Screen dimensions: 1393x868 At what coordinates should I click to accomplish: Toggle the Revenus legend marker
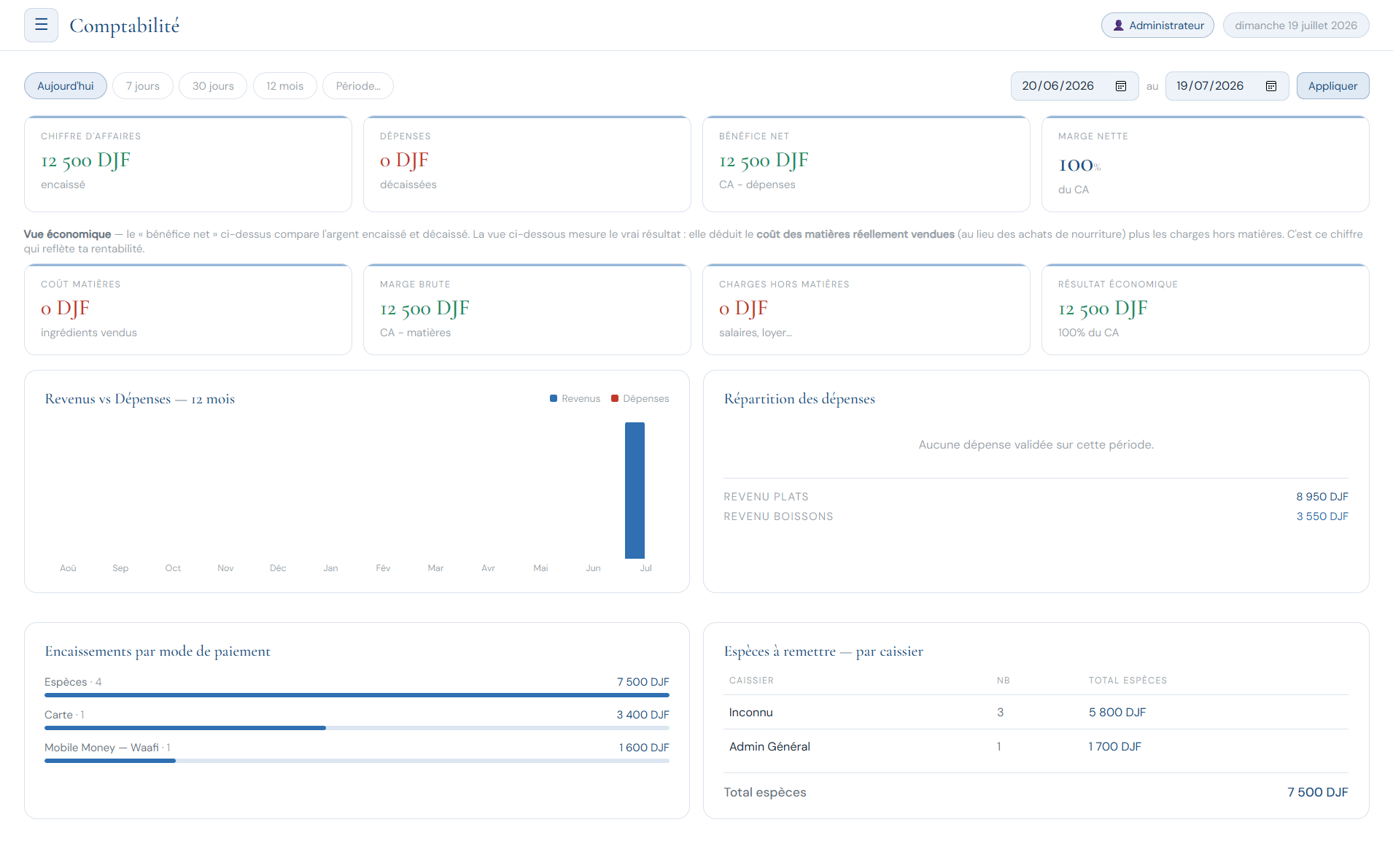click(554, 398)
